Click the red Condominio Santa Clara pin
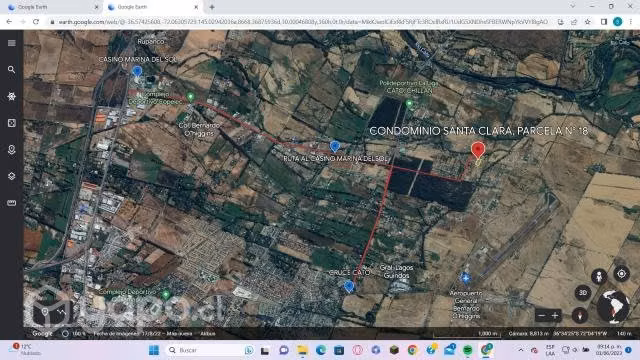The image size is (640, 360). pos(478,150)
